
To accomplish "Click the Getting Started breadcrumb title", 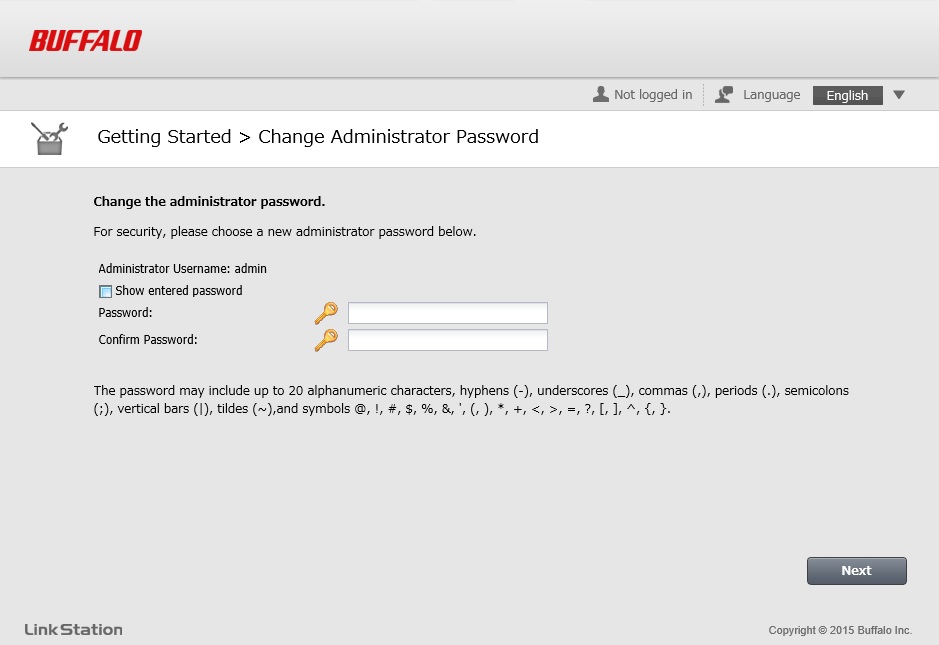I will coord(164,137).
